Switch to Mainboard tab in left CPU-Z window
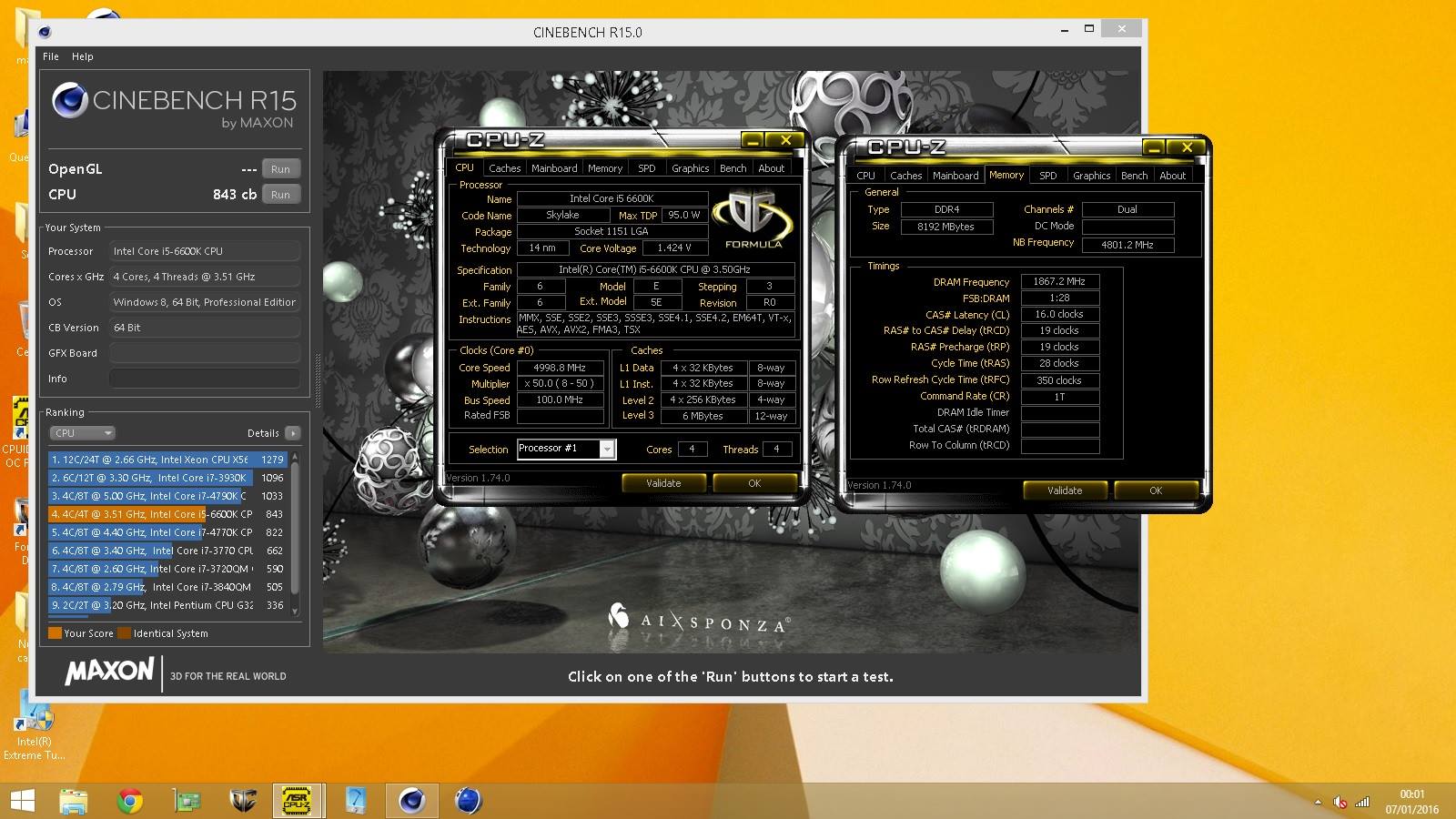1456x819 pixels. coord(554,168)
